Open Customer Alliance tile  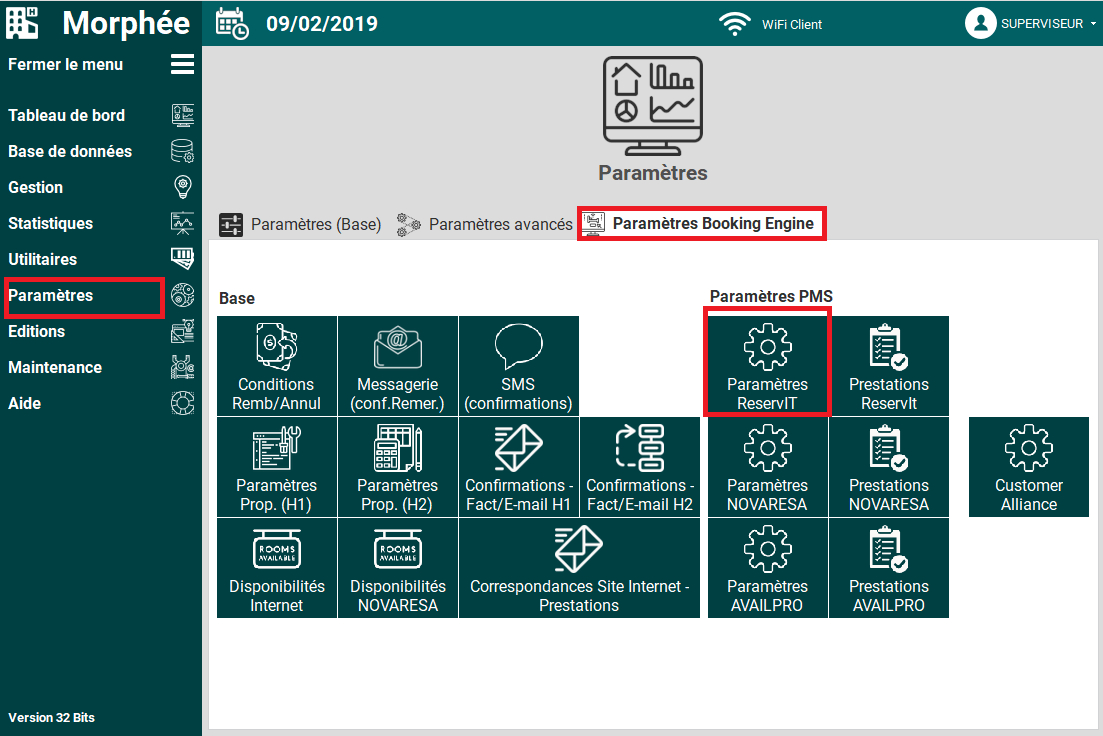point(1029,467)
